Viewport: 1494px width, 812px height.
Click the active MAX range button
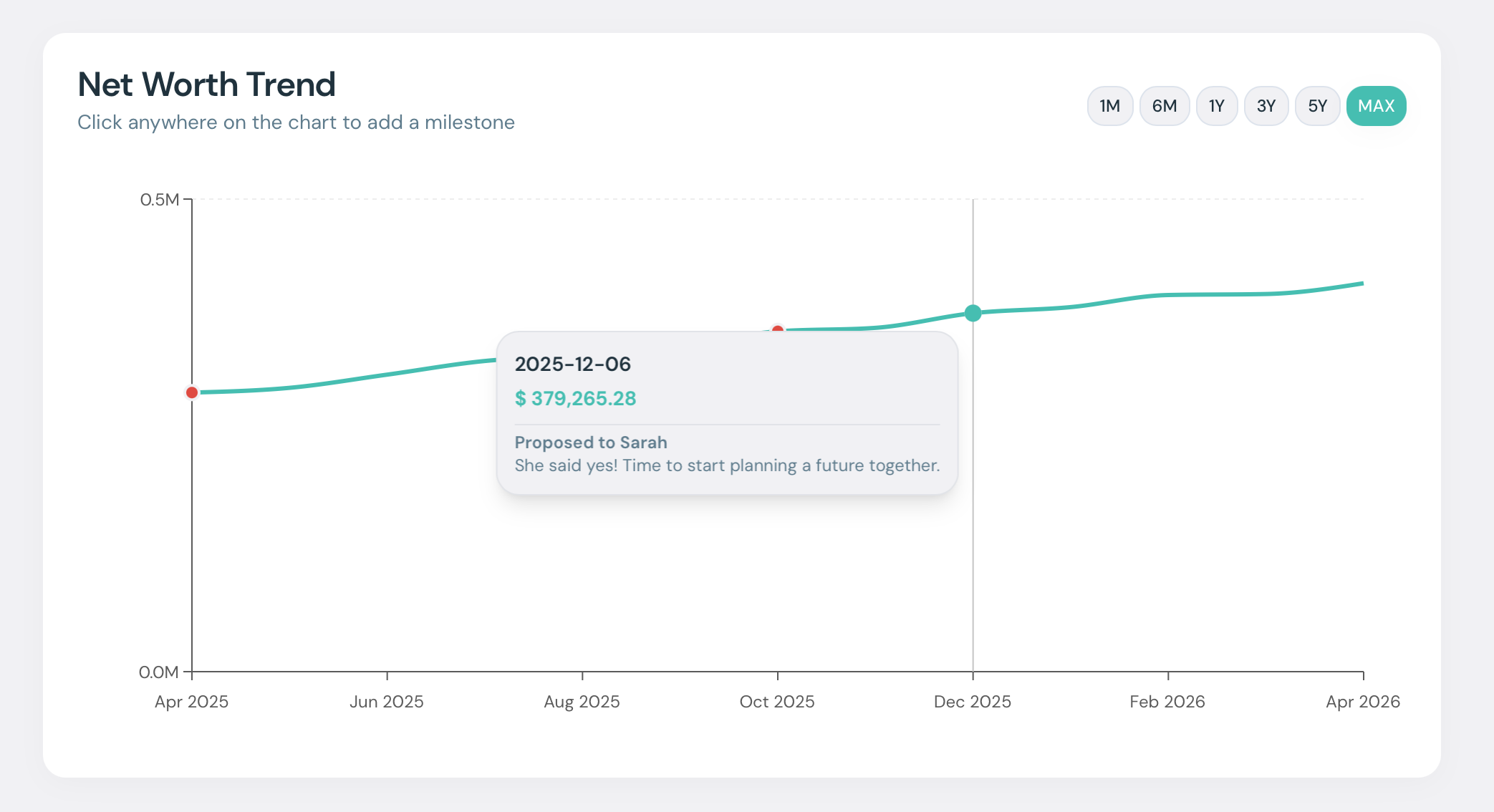pyautogui.click(x=1376, y=106)
